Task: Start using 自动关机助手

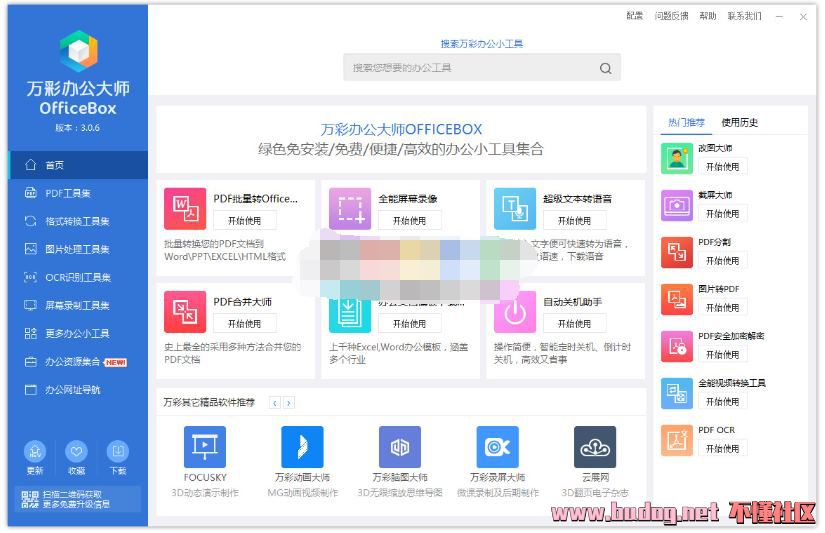Action: [575, 324]
